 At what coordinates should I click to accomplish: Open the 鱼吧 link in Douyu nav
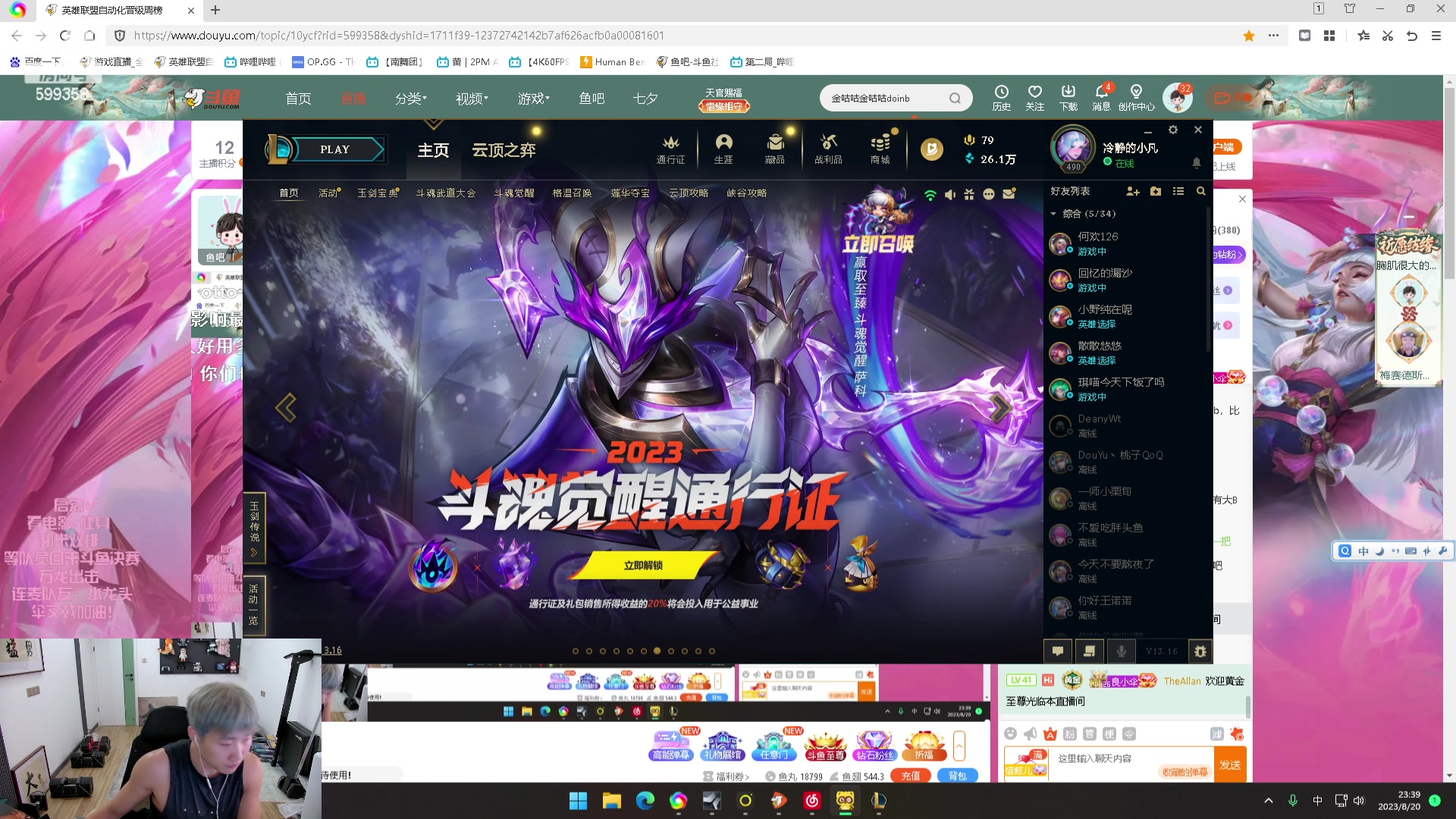[x=591, y=99]
